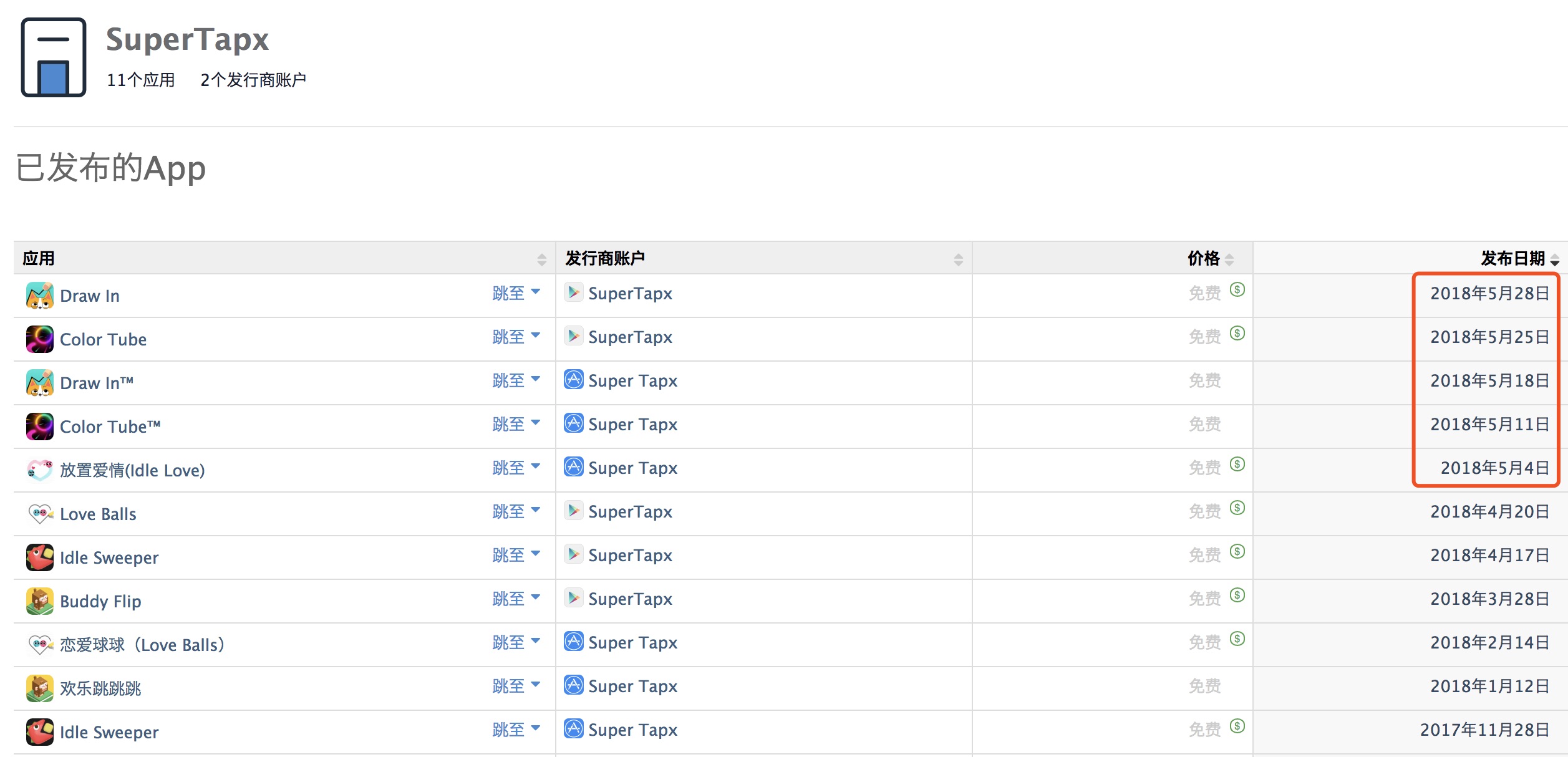This screenshot has height=757, width=1568.
Task: Open the Color Tube™ app link
Action: point(110,427)
